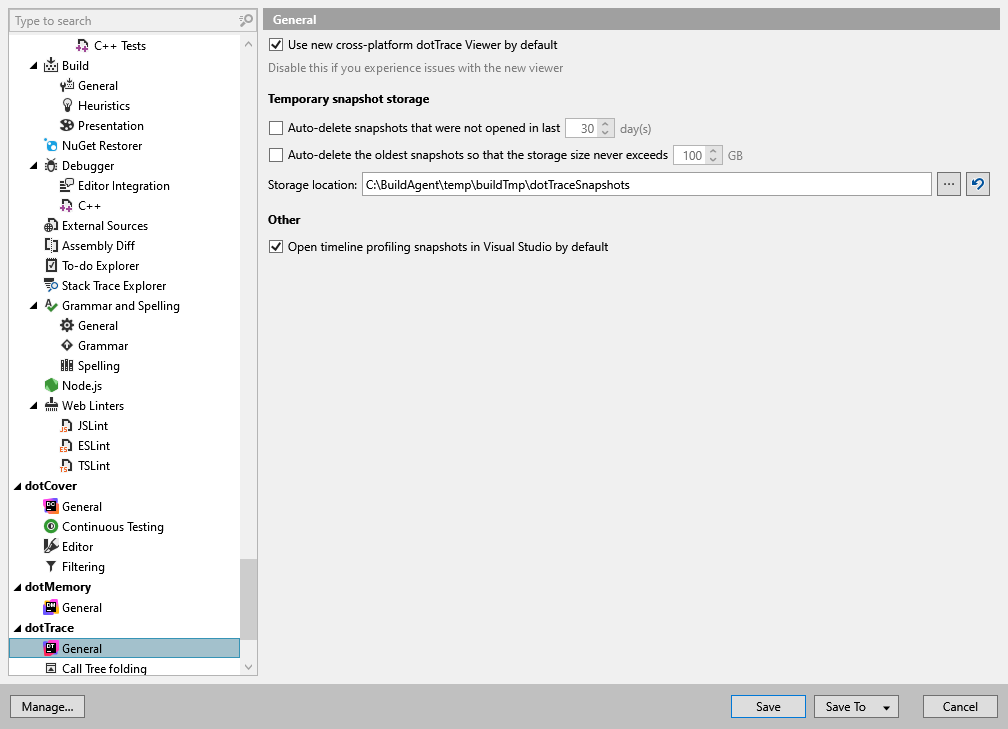Click the ESLint file icon
This screenshot has width=1008, height=729.
point(66,446)
